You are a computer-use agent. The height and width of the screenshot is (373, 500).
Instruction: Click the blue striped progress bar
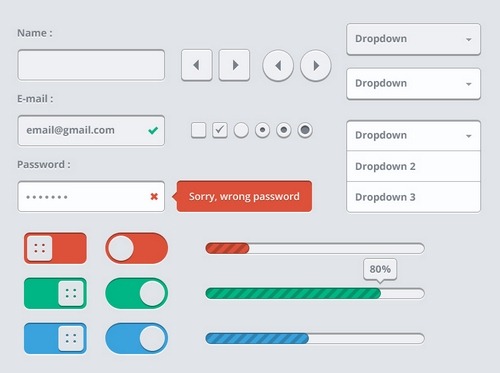pyautogui.click(x=315, y=339)
